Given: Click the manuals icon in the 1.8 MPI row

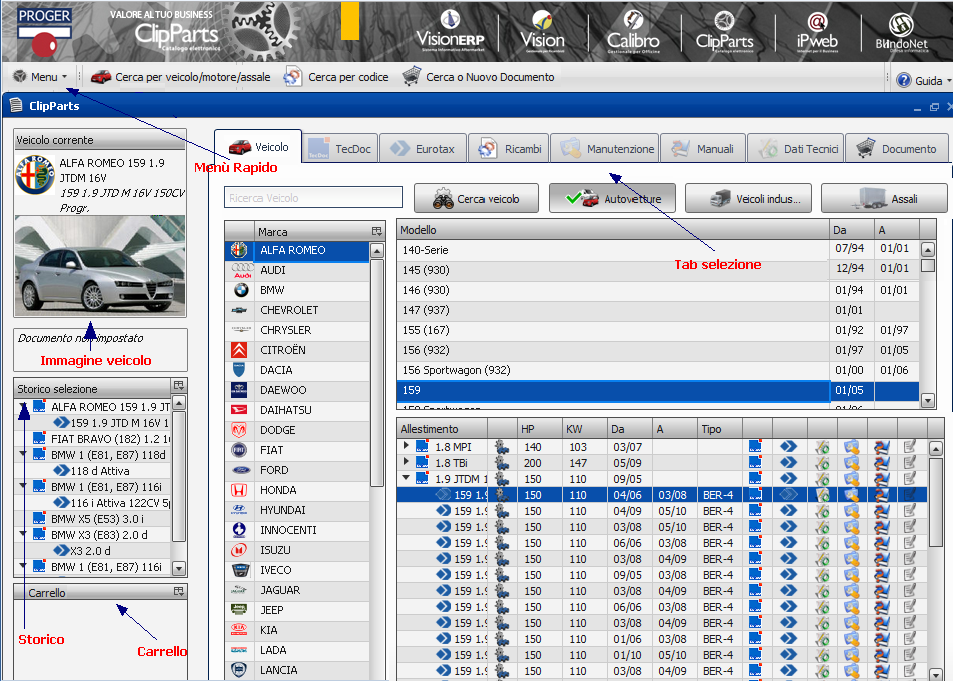Looking at the screenshot, I should (x=881, y=447).
